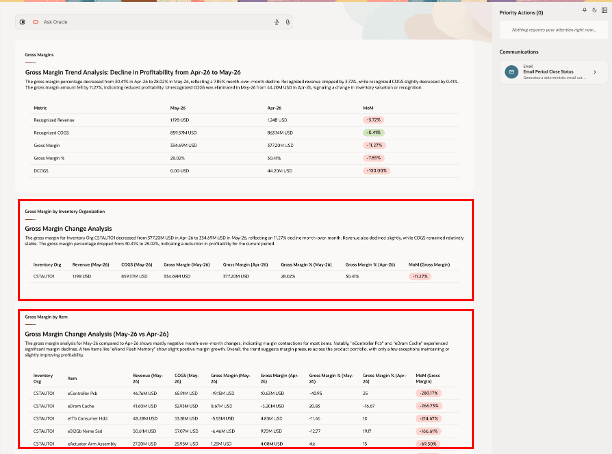Click the 0.00 USD value in the DCOGS row
Screen dimensions: 612x454
point(180,171)
